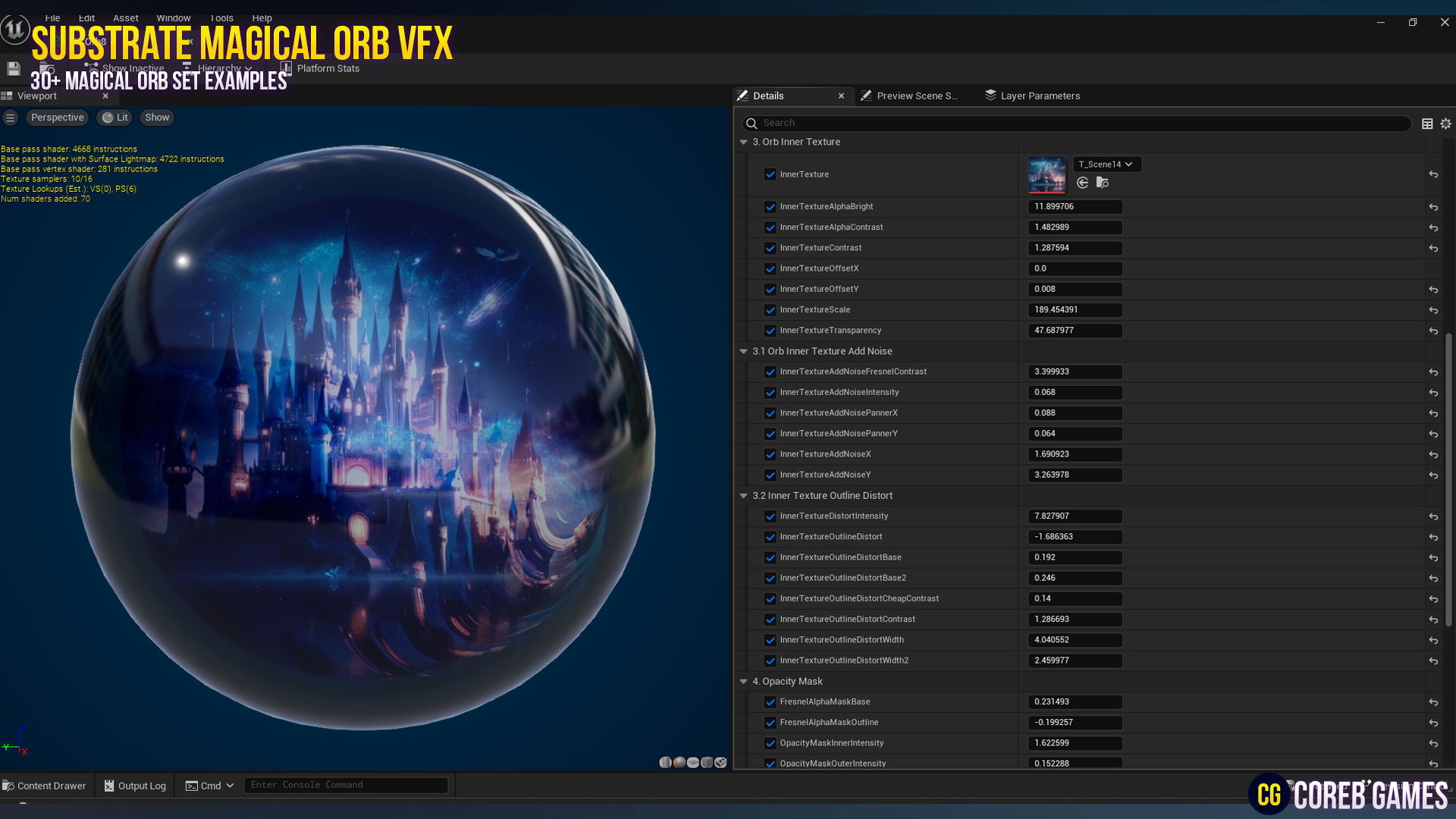Screen dimensions: 1456x819
Task: Click the T_Scene14 texture thumbnail
Action: 1046,174
